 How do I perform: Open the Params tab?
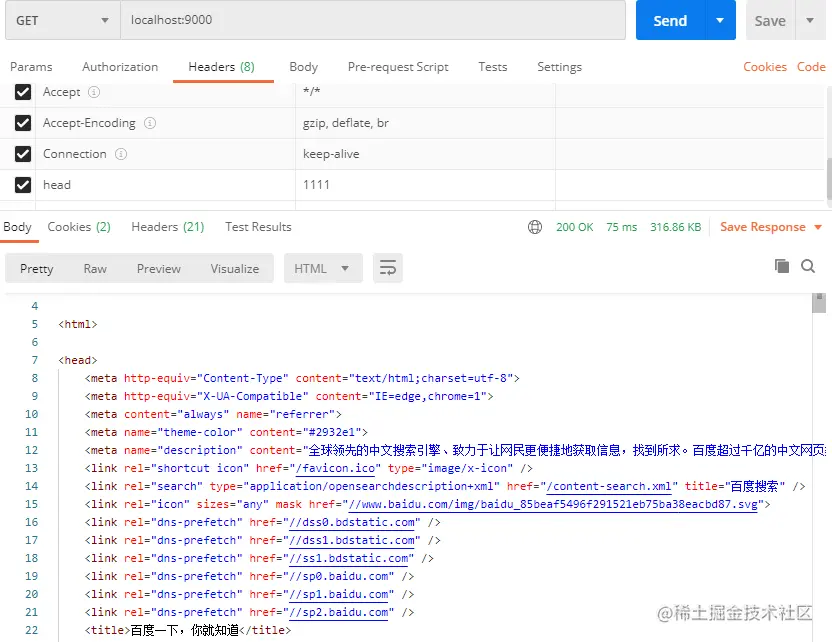pos(31,67)
